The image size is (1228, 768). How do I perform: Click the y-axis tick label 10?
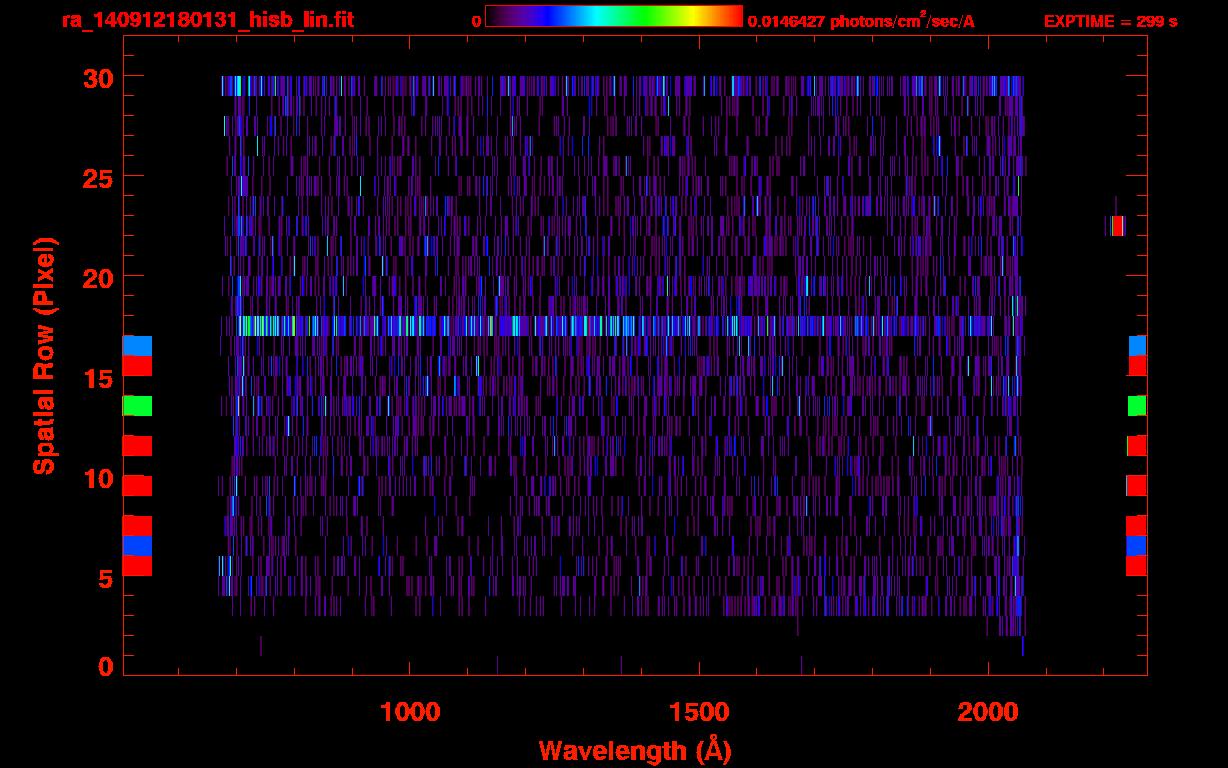click(97, 478)
